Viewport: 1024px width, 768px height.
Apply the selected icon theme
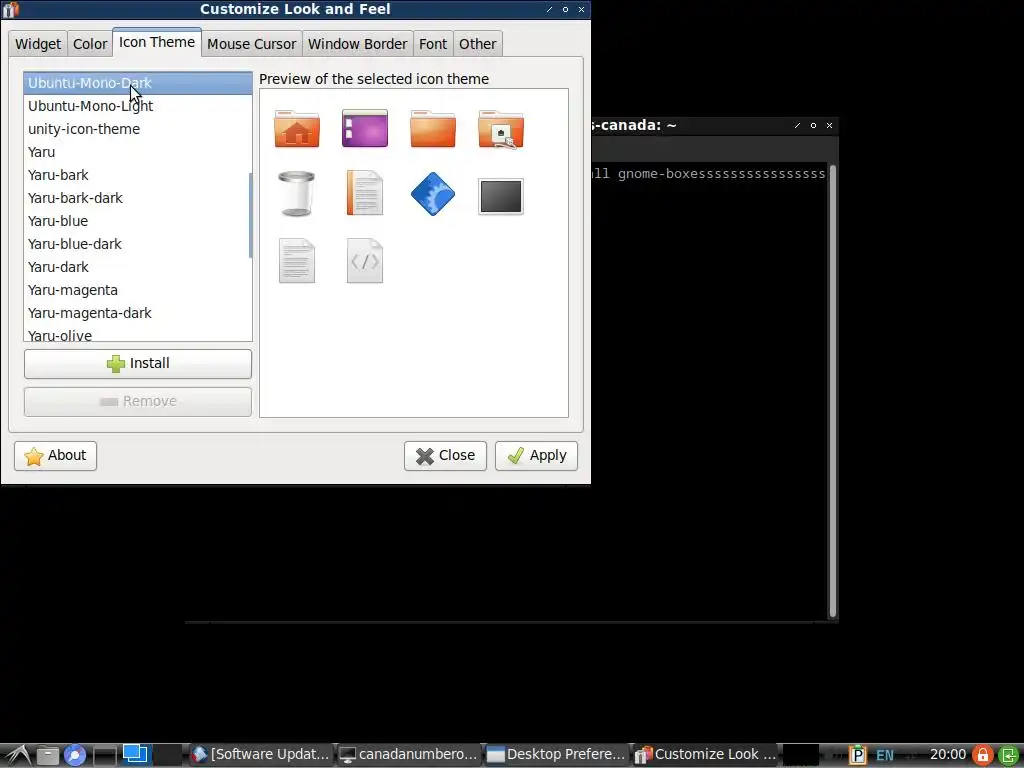536,456
